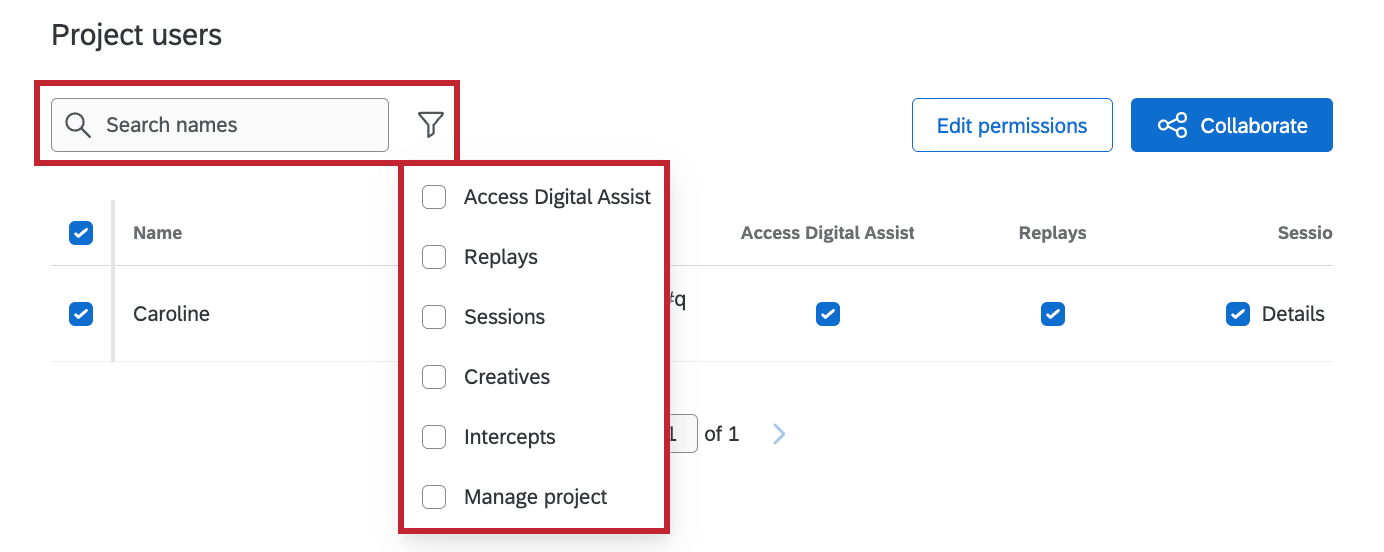1384x552 pixels.
Task: Click the Collaborate button
Action: tap(1231, 125)
